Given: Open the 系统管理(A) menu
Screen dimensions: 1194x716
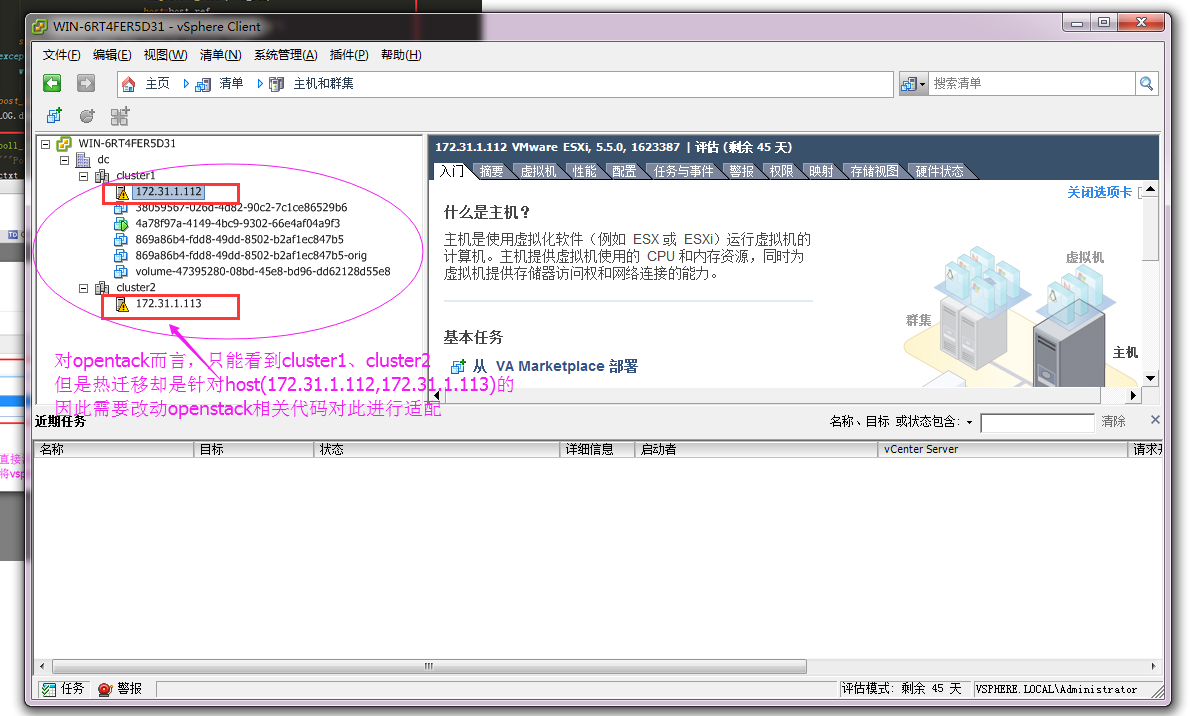Looking at the screenshot, I should [286, 55].
